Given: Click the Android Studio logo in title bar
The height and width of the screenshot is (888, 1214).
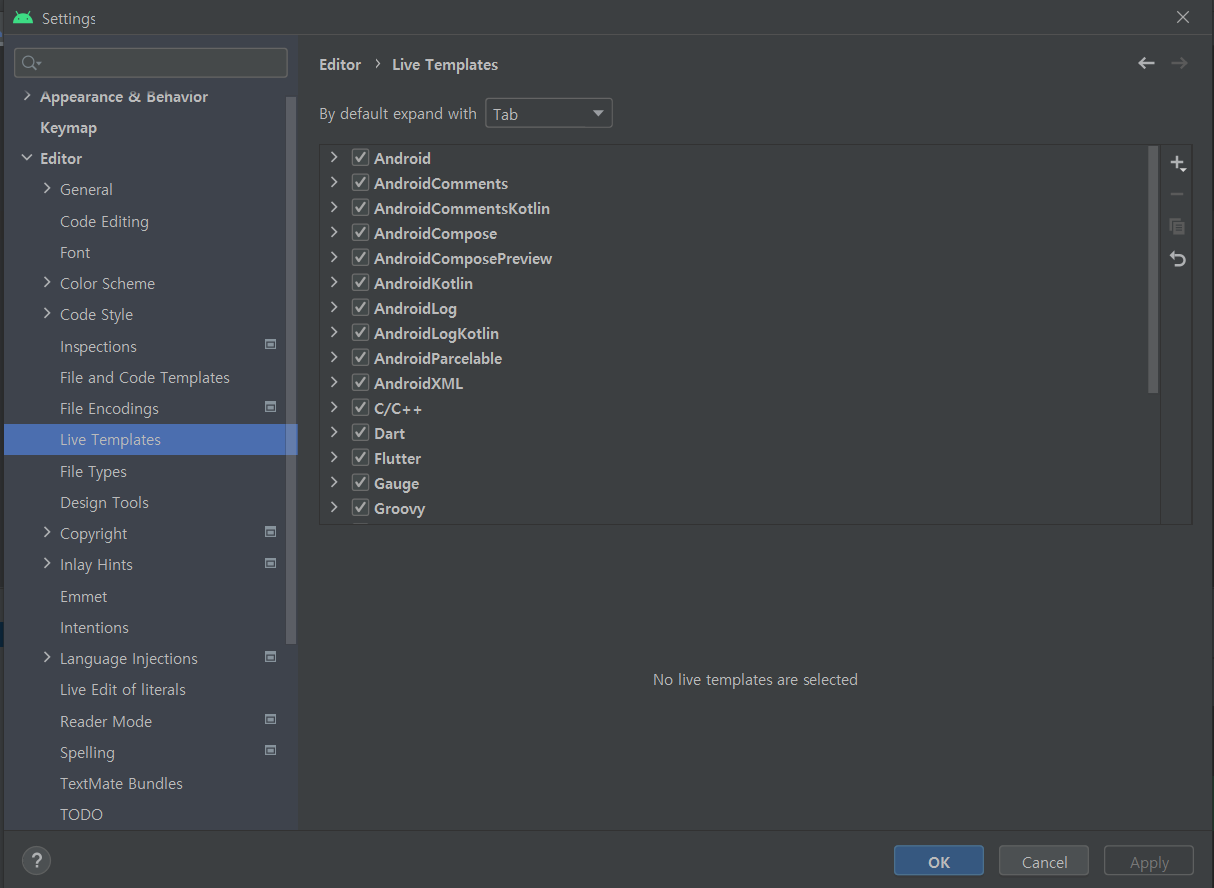Looking at the screenshot, I should tap(23, 18).
